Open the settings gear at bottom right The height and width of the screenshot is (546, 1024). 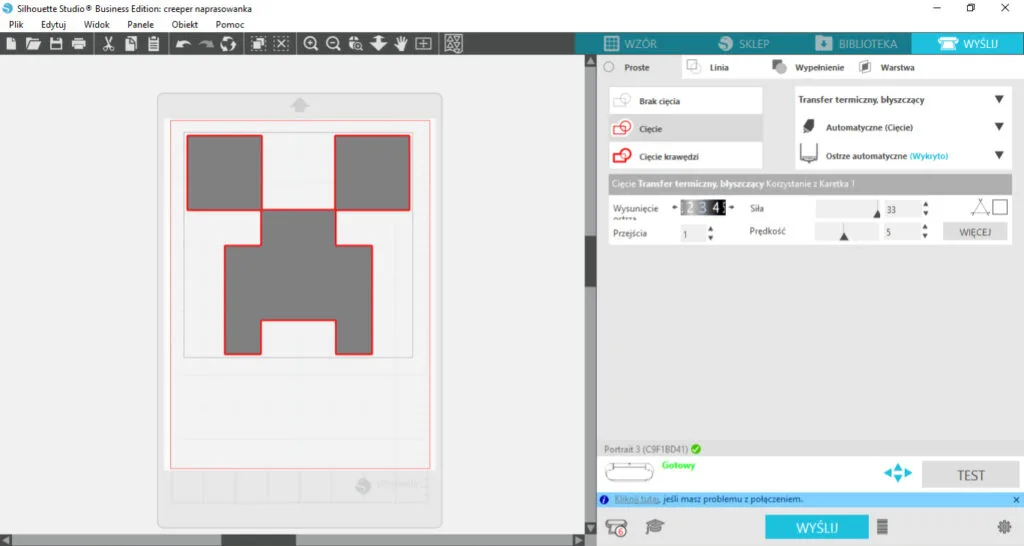[x=1004, y=526]
